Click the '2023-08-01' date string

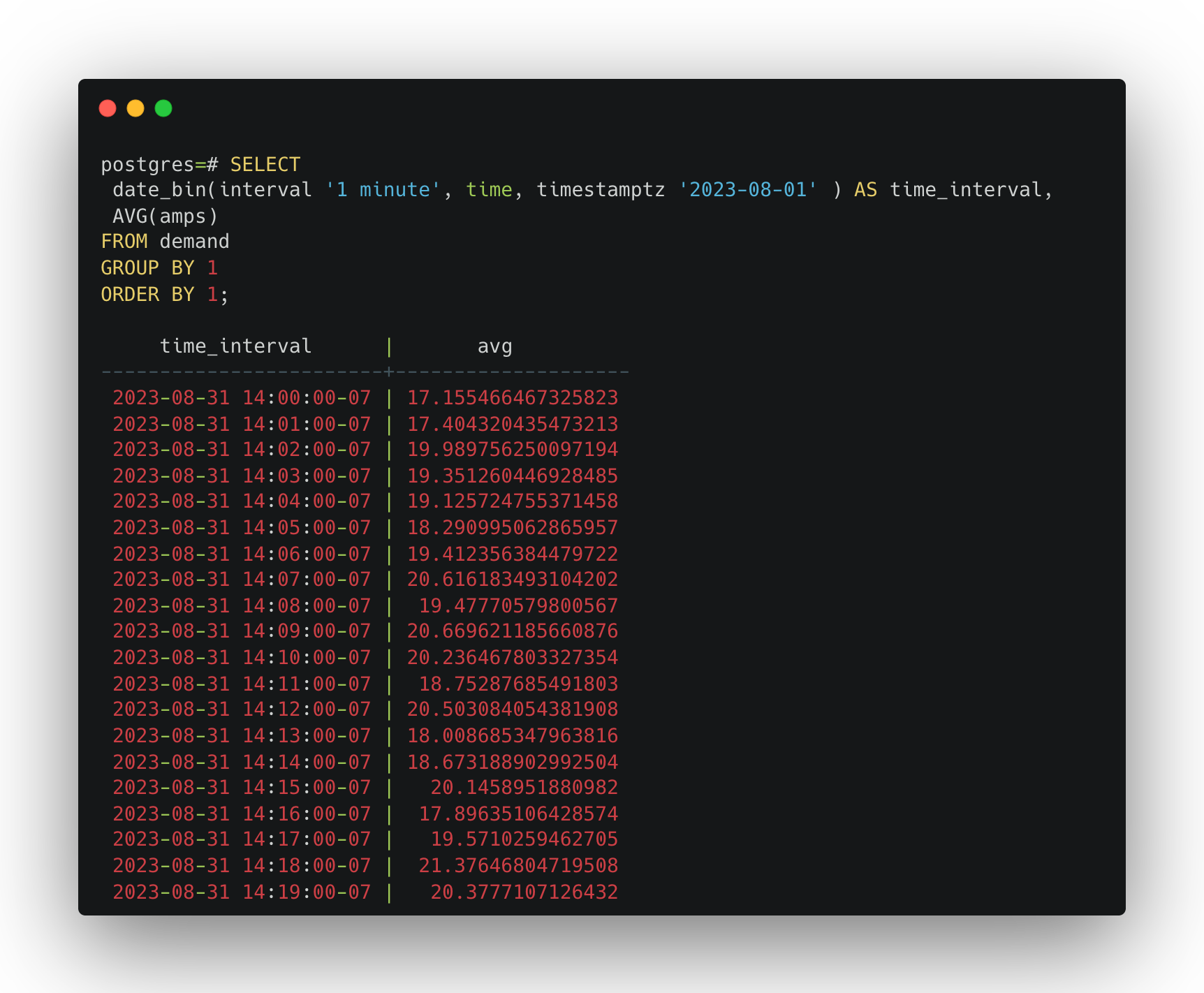click(x=747, y=190)
